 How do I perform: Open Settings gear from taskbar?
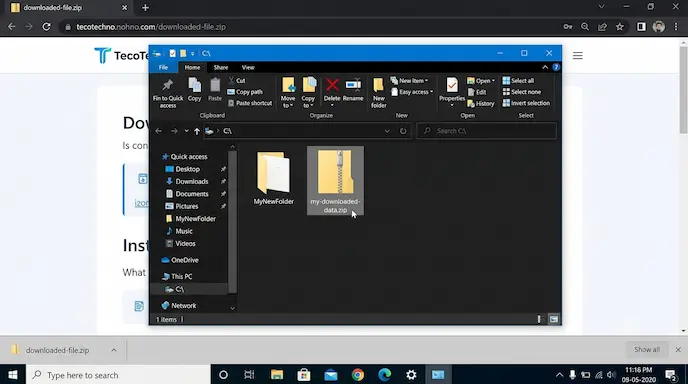coord(411,375)
